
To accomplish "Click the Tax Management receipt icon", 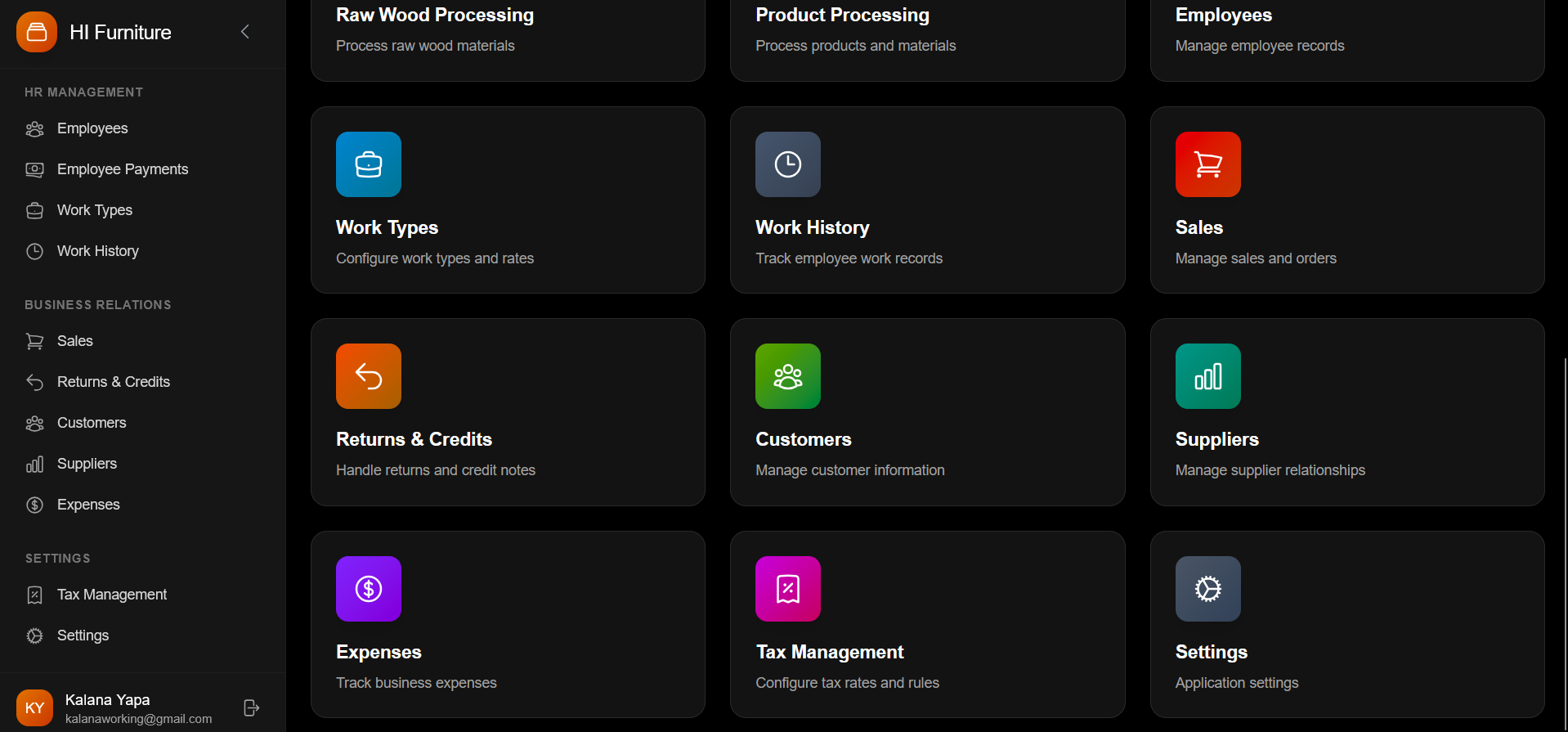I will click(787, 588).
